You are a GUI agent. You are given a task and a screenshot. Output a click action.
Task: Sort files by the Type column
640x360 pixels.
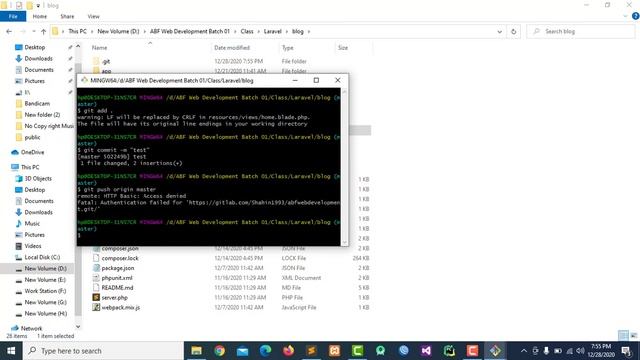[288, 48]
